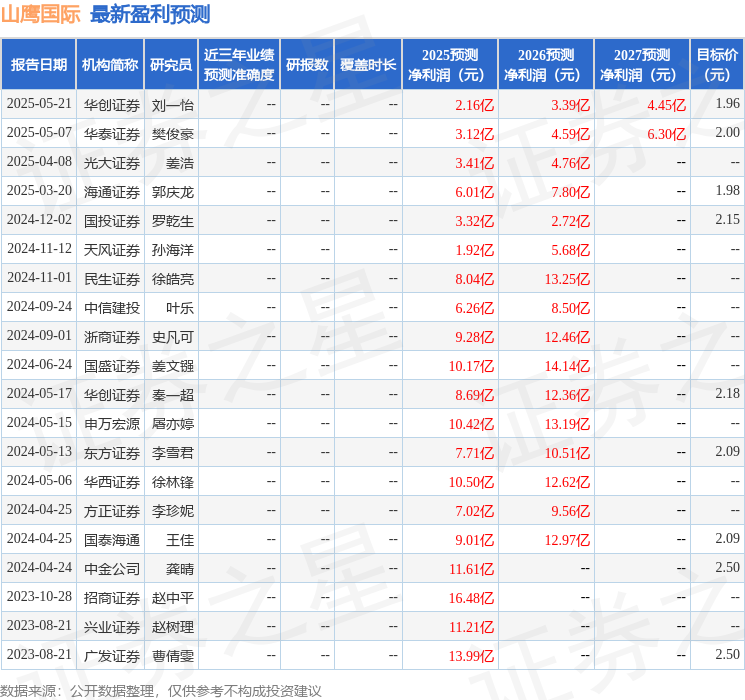745x700 pixels.
Task: Click the 目标价(元) column header
Action: (x=717, y=65)
